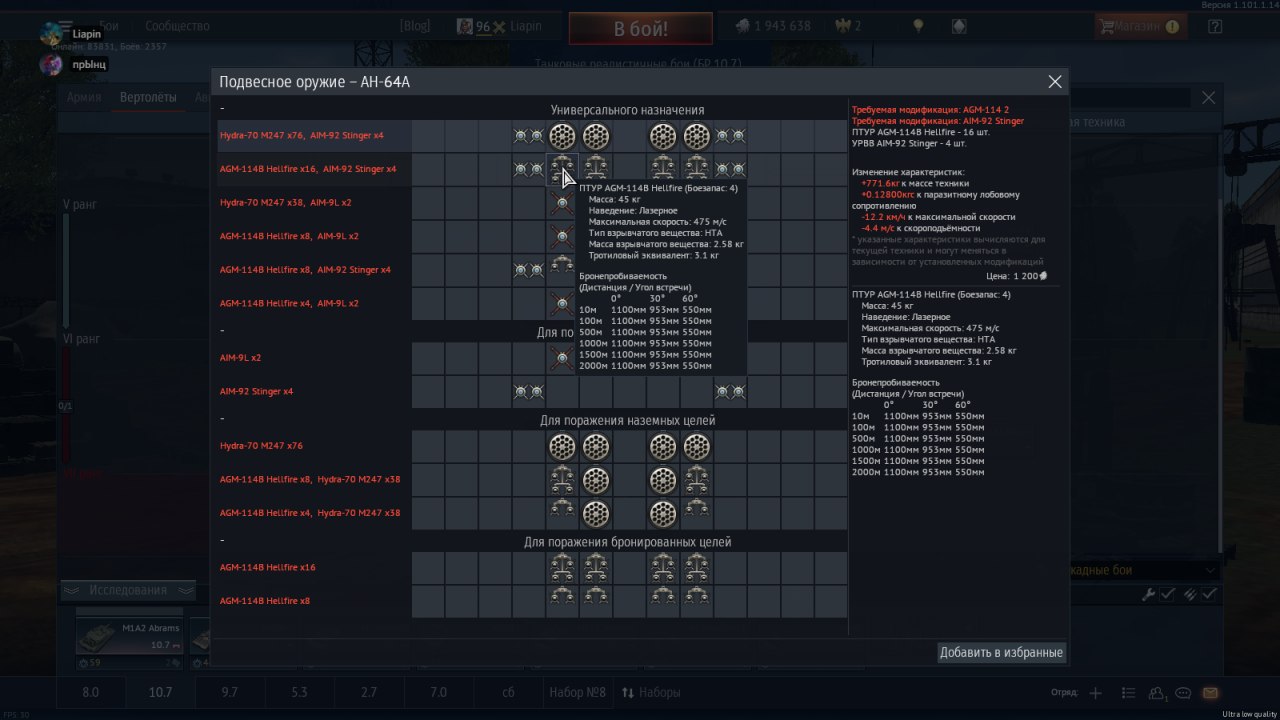
Task: Click the lightbulb hints icon
Action: point(918,26)
